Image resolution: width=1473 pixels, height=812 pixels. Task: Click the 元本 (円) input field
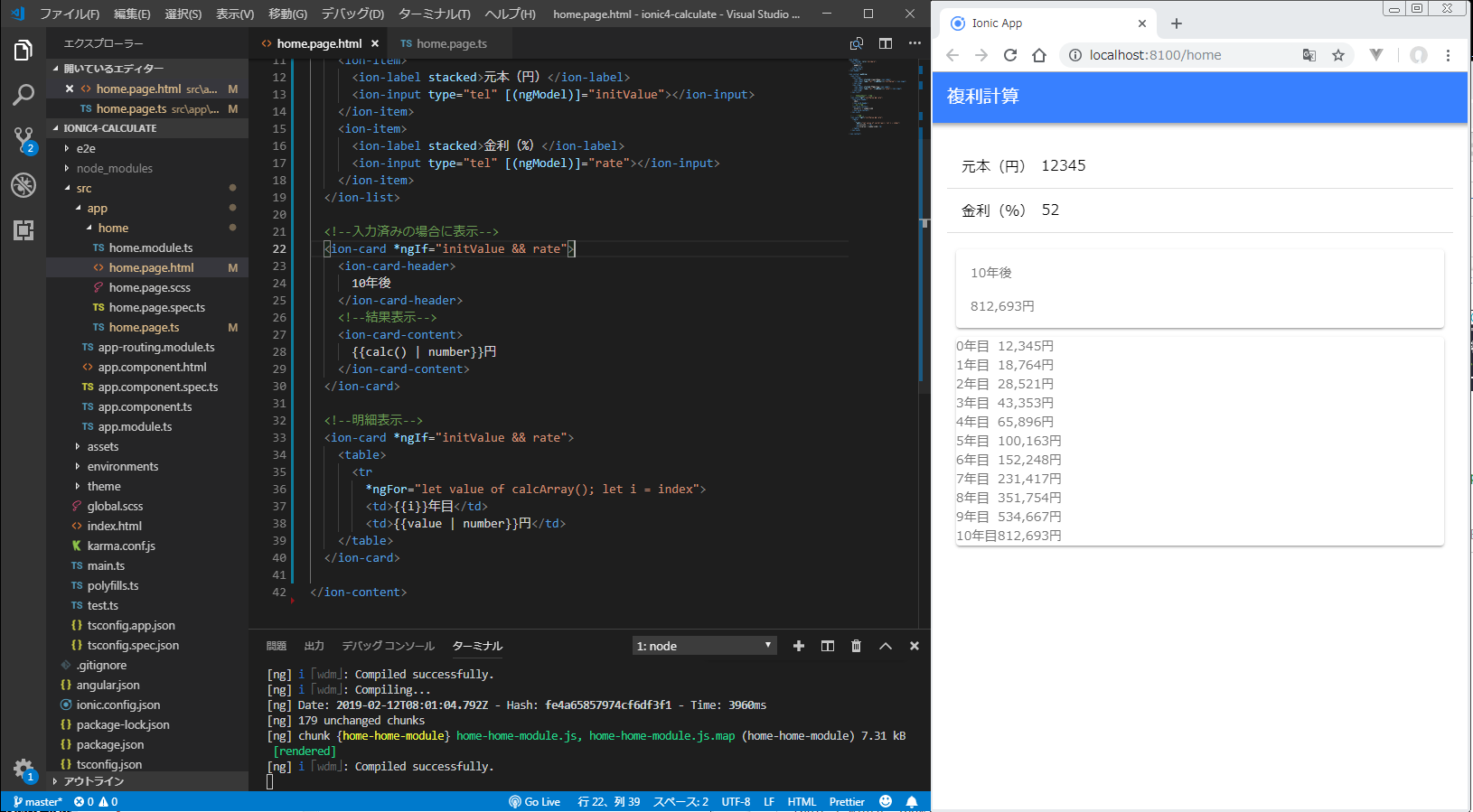1238,166
